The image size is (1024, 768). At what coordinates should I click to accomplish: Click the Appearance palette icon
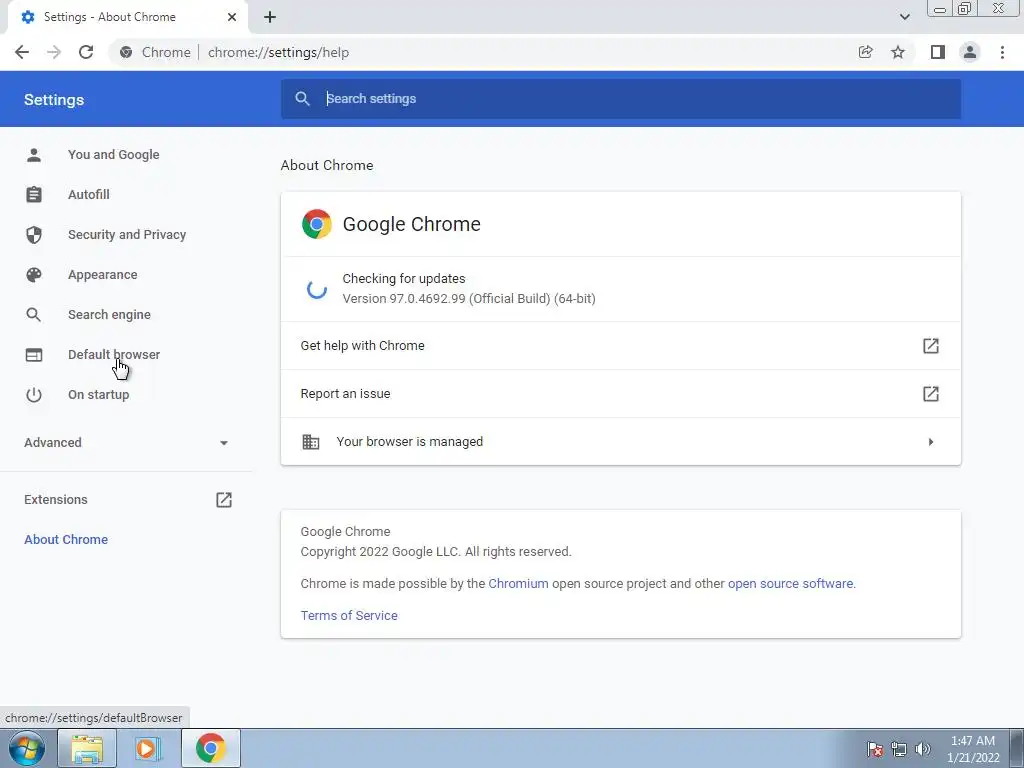point(34,275)
